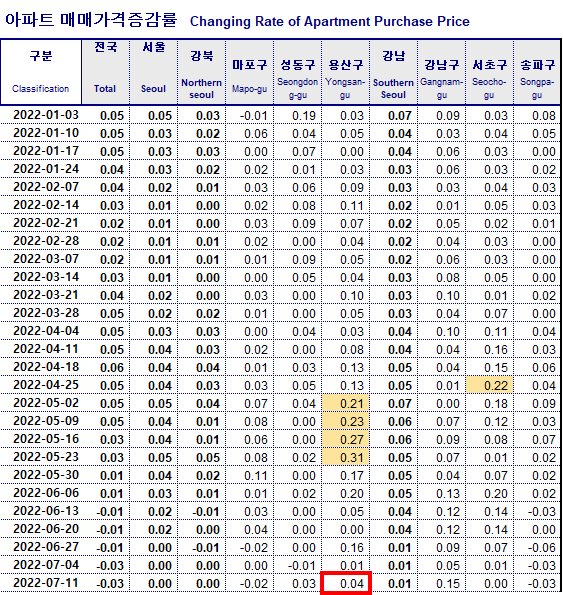Click highlighted Yongsan-gu value 0.31 for 2022-05-23
The height and width of the screenshot is (595, 563).
pyautogui.click(x=346, y=457)
